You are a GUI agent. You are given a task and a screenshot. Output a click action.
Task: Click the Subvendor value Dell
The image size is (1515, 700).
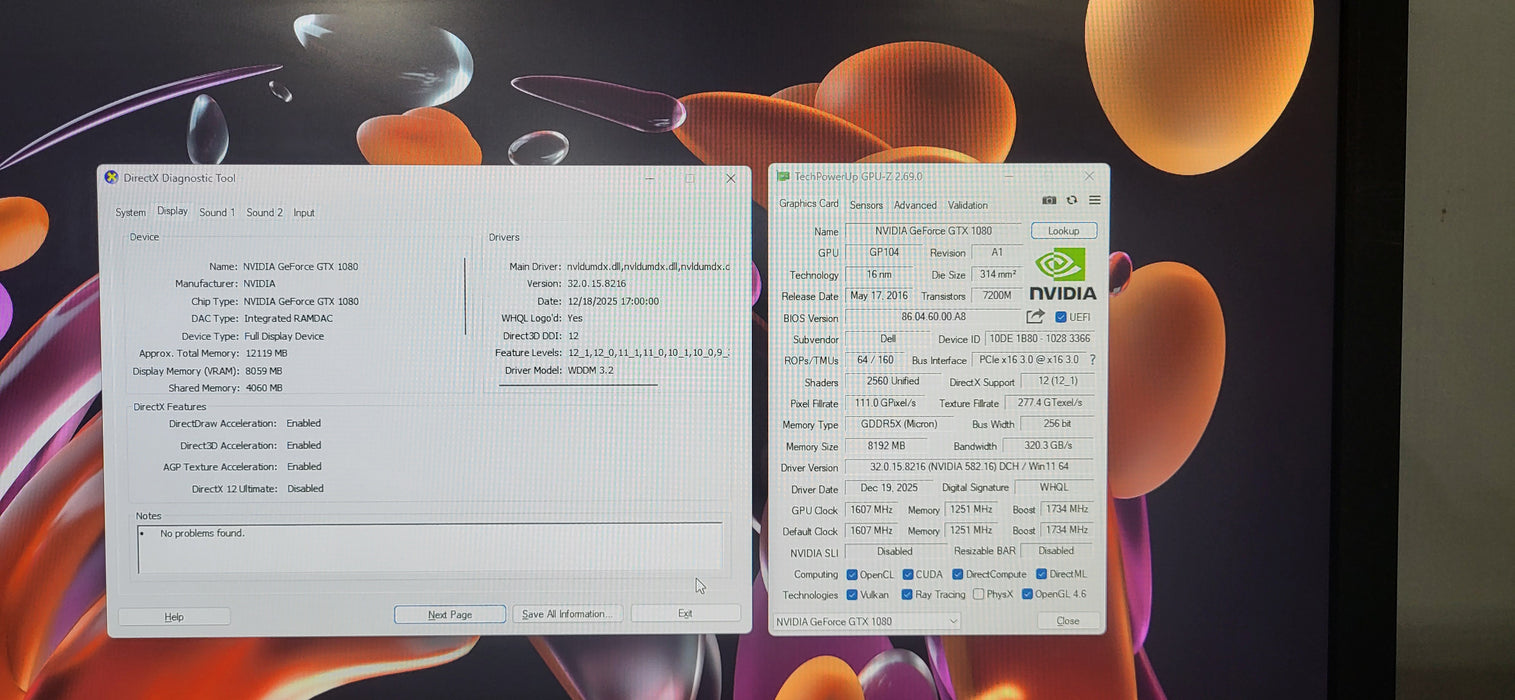[887, 339]
